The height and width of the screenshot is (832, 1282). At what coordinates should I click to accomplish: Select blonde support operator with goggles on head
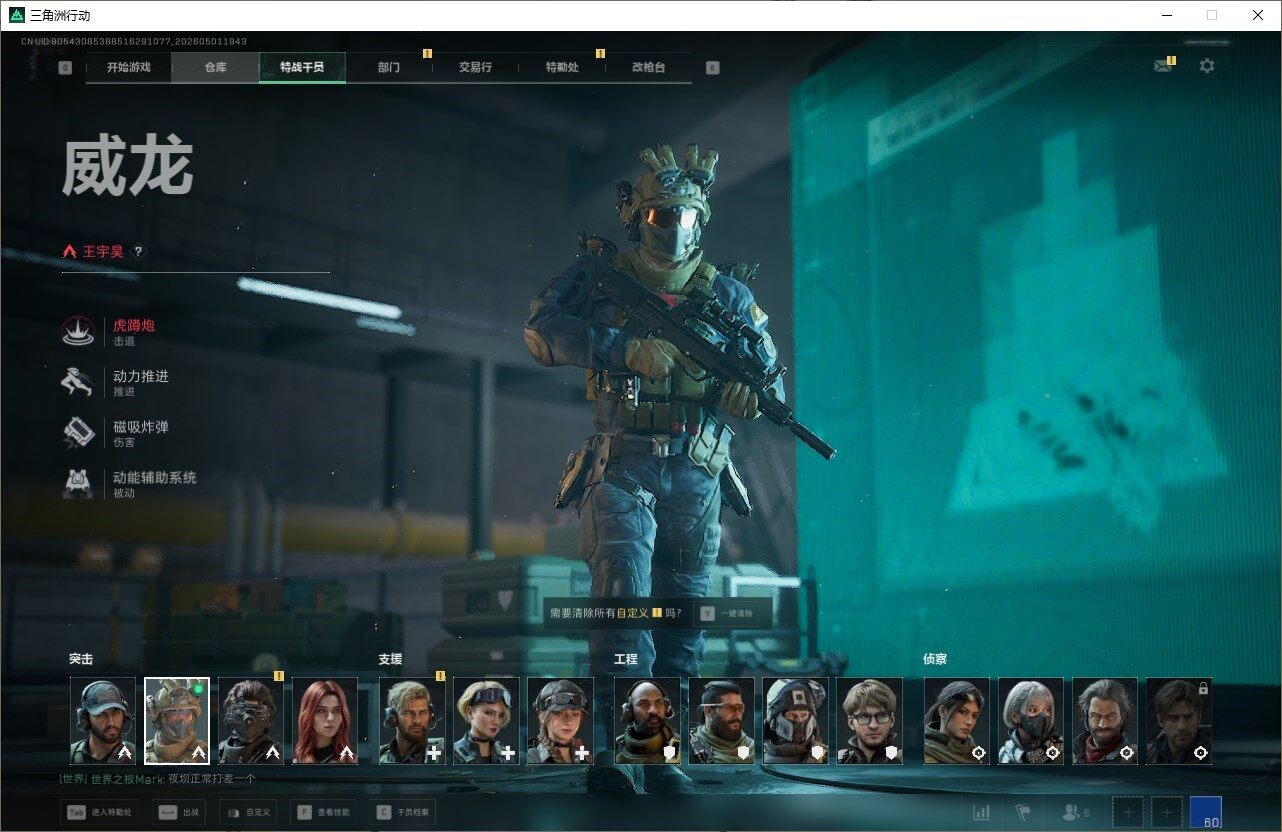click(486, 721)
